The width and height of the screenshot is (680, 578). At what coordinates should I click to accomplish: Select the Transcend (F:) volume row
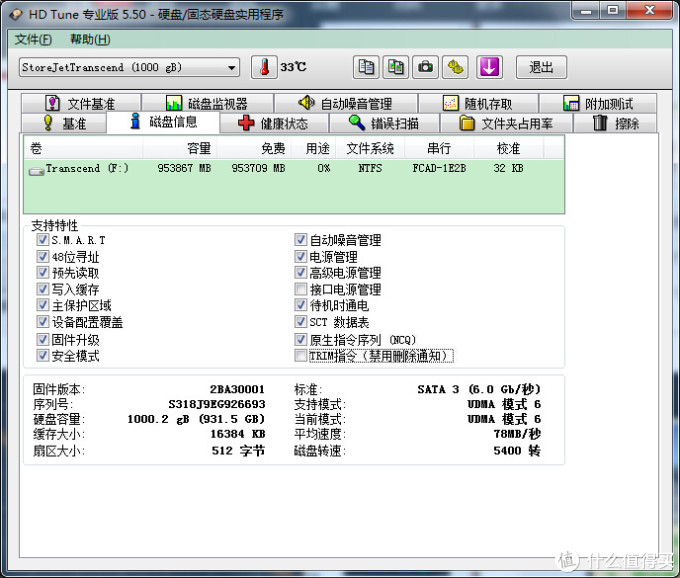coord(294,168)
